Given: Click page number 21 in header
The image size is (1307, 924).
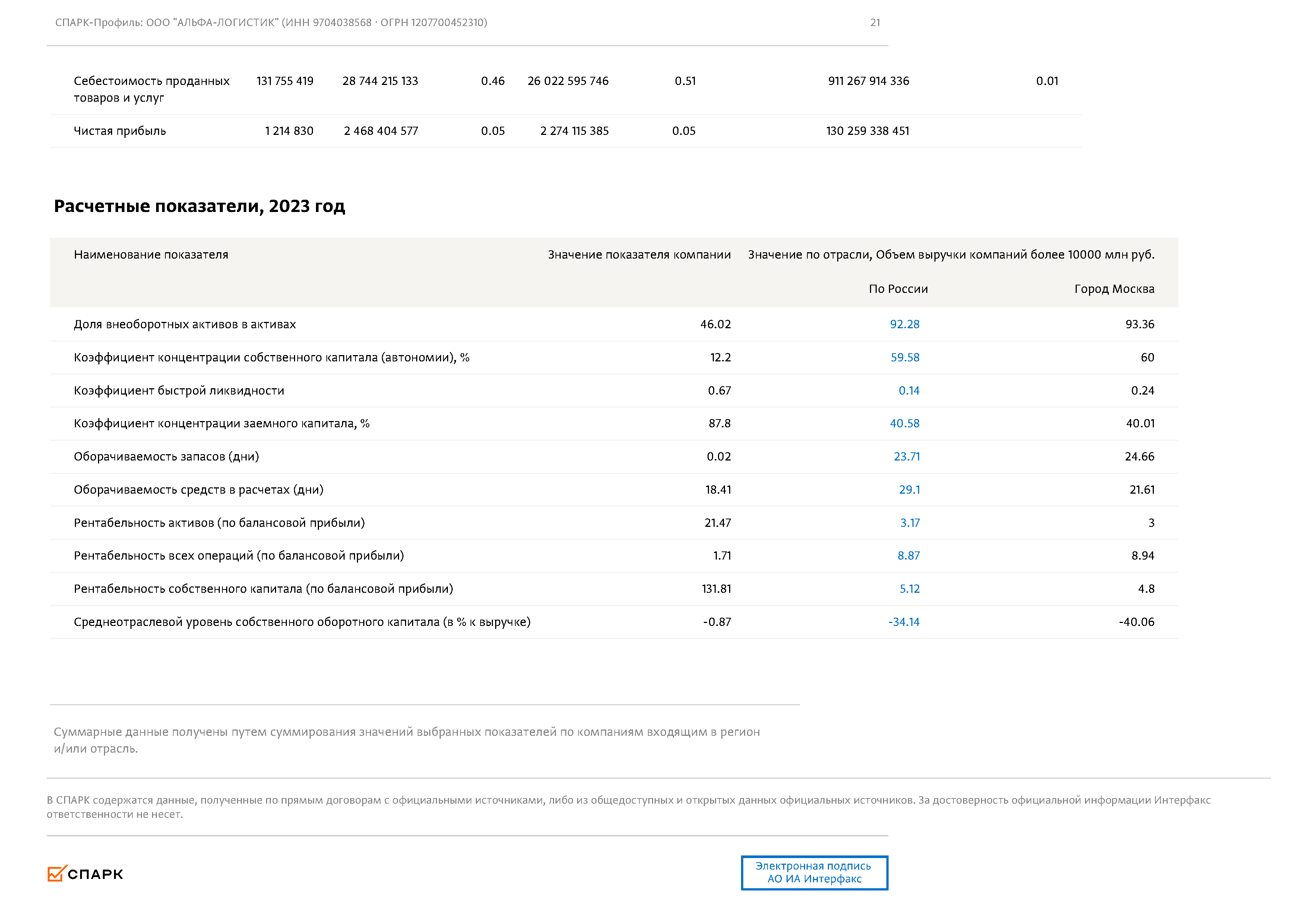Looking at the screenshot, I should coord(875,23).
